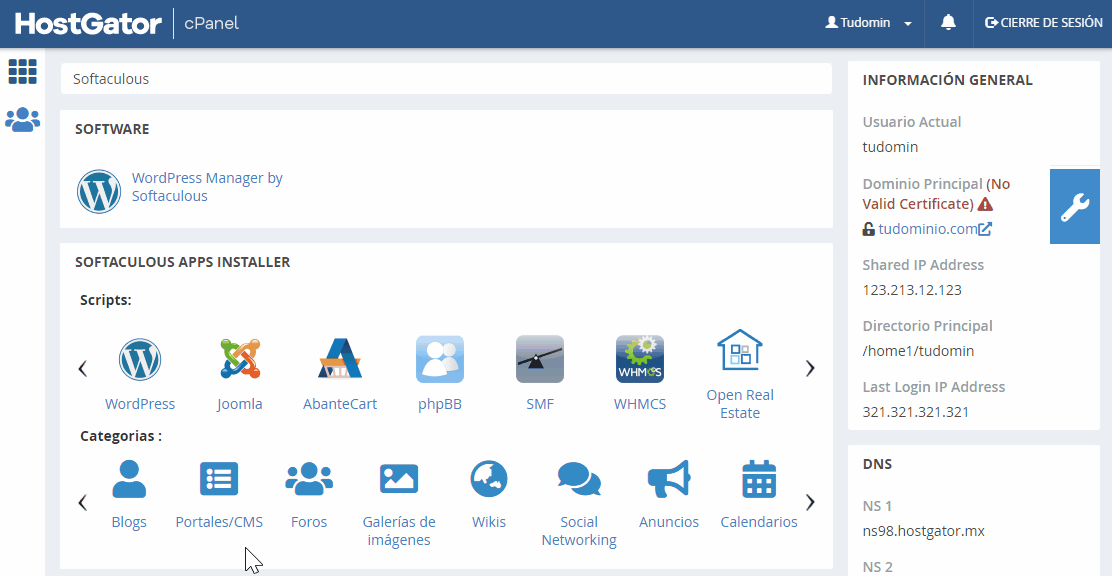The height and width of the screenshot is (576, 1112).
Task: Select the Joomla script icon
Action: tap(240, 360)
